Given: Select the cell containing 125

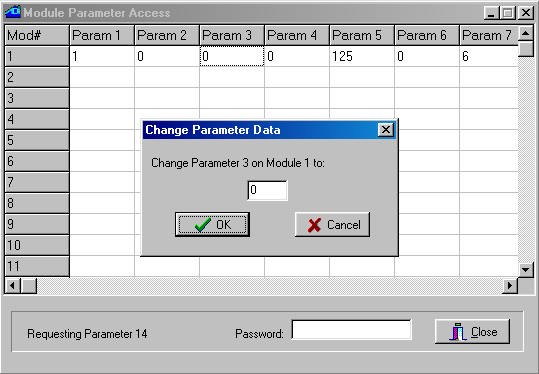Looking at the screenshot, I should point(362,56).
